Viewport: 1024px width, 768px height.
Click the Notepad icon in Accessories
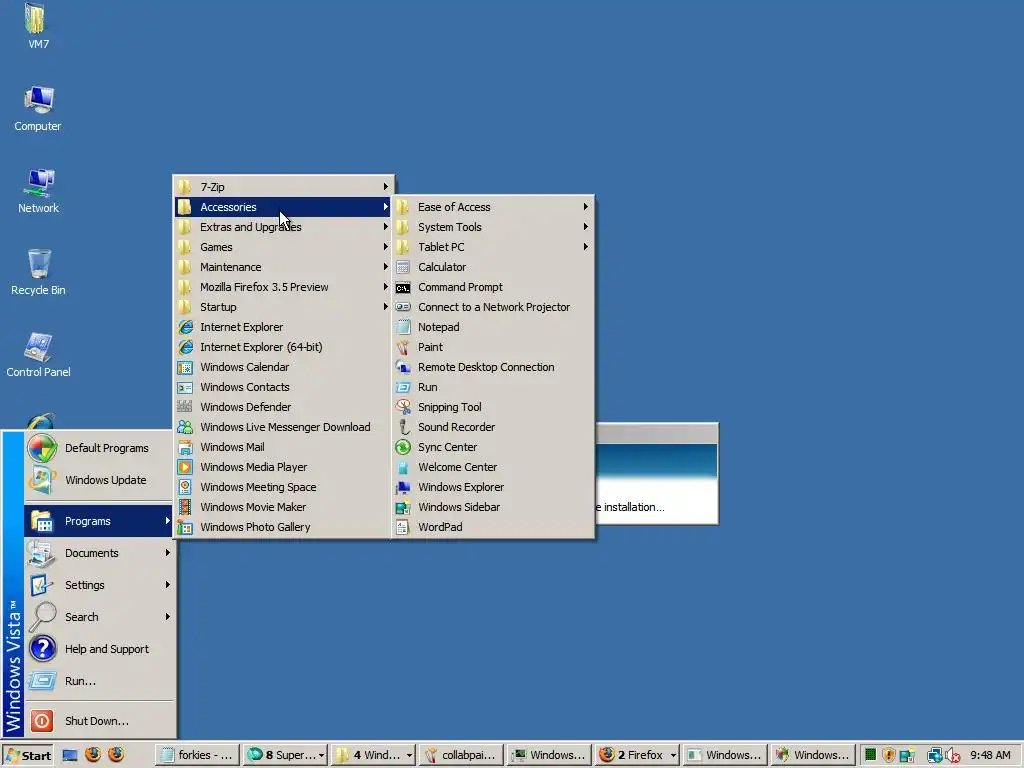[403, 327]
